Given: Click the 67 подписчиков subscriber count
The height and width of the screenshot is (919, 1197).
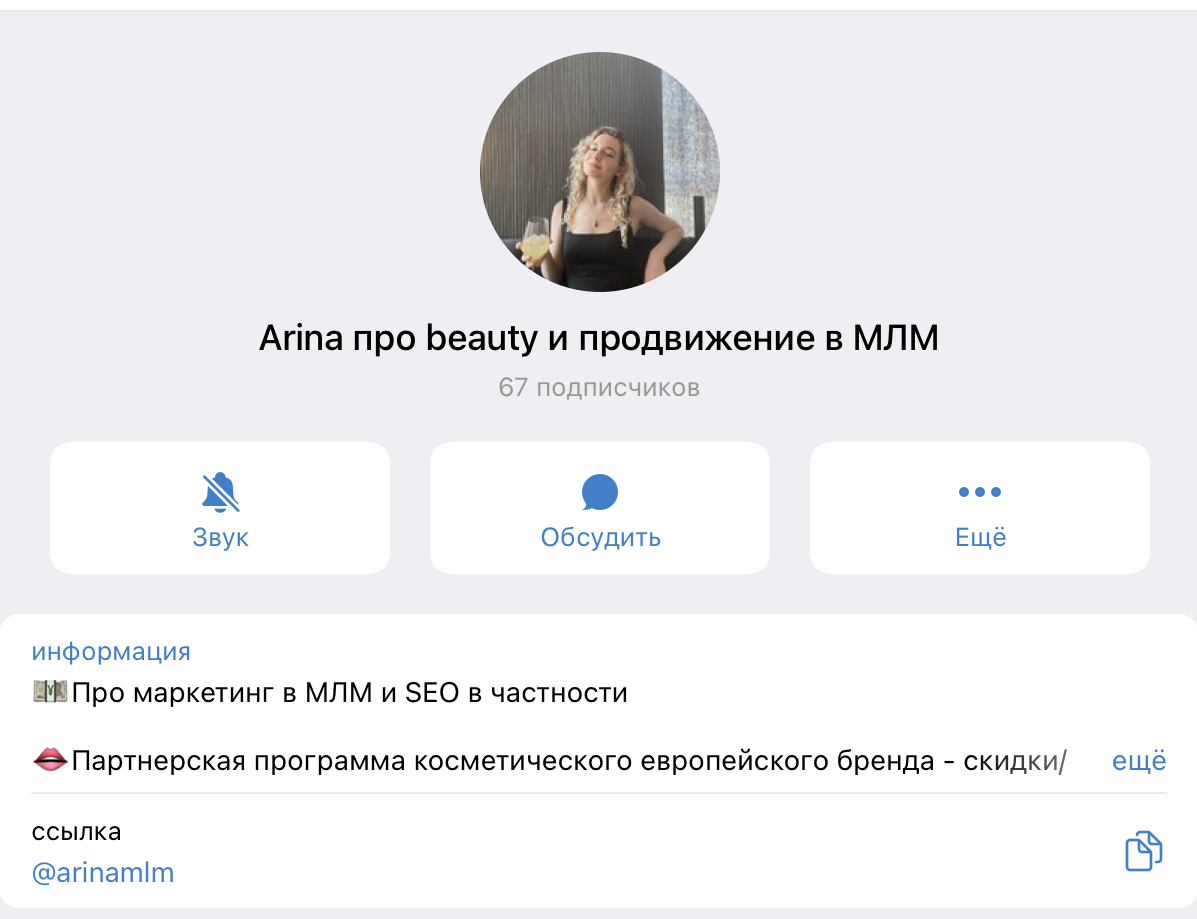Looking at the screenshot, I should [599, 387].
